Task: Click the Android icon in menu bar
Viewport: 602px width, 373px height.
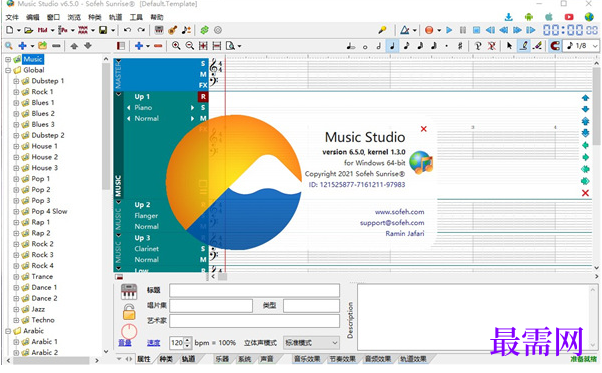Action: [x=529, y=17]
